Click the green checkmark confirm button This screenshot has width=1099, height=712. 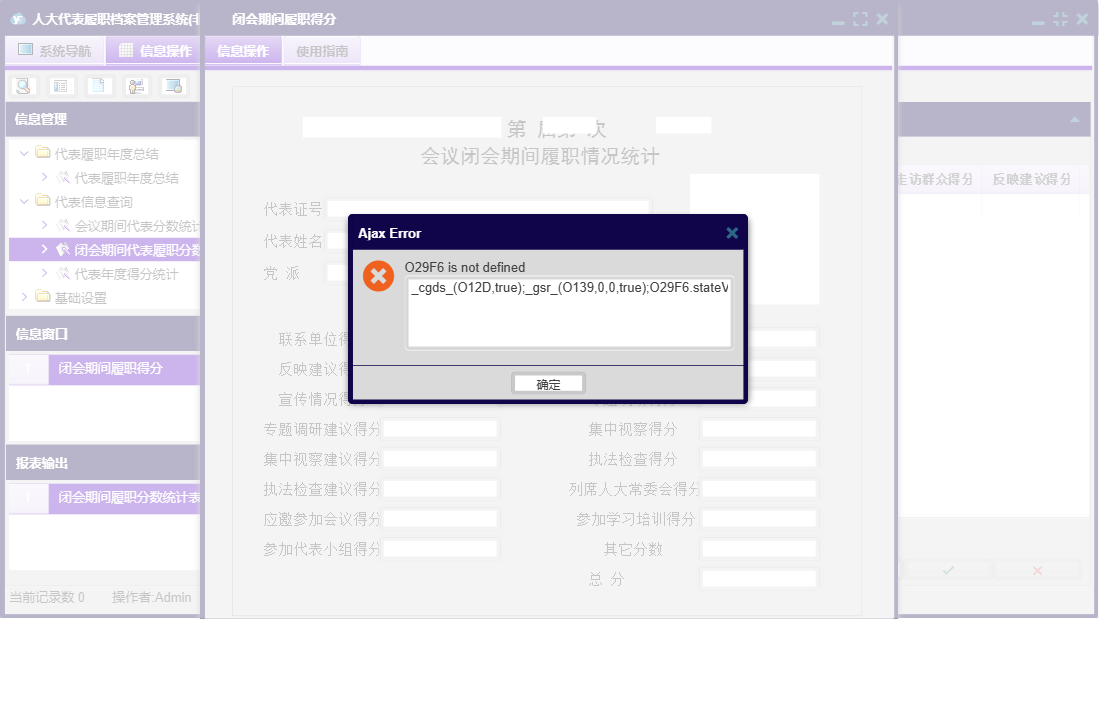(946, 569)
